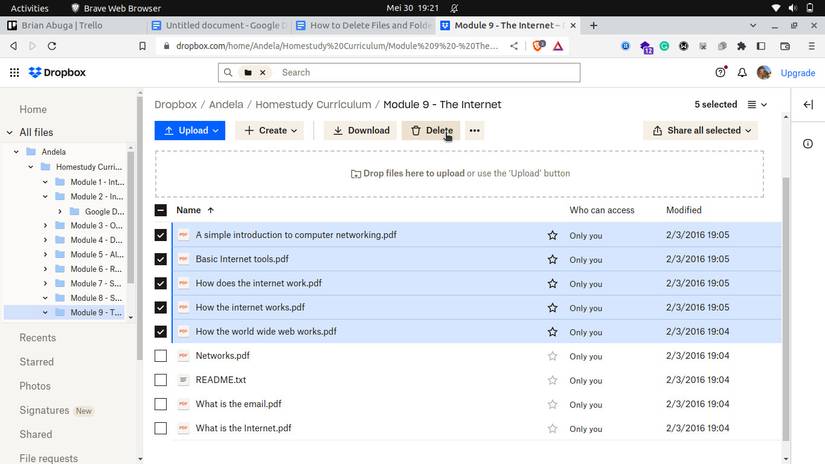
Task: Star README.txt
Action: (x=552, y=380)
